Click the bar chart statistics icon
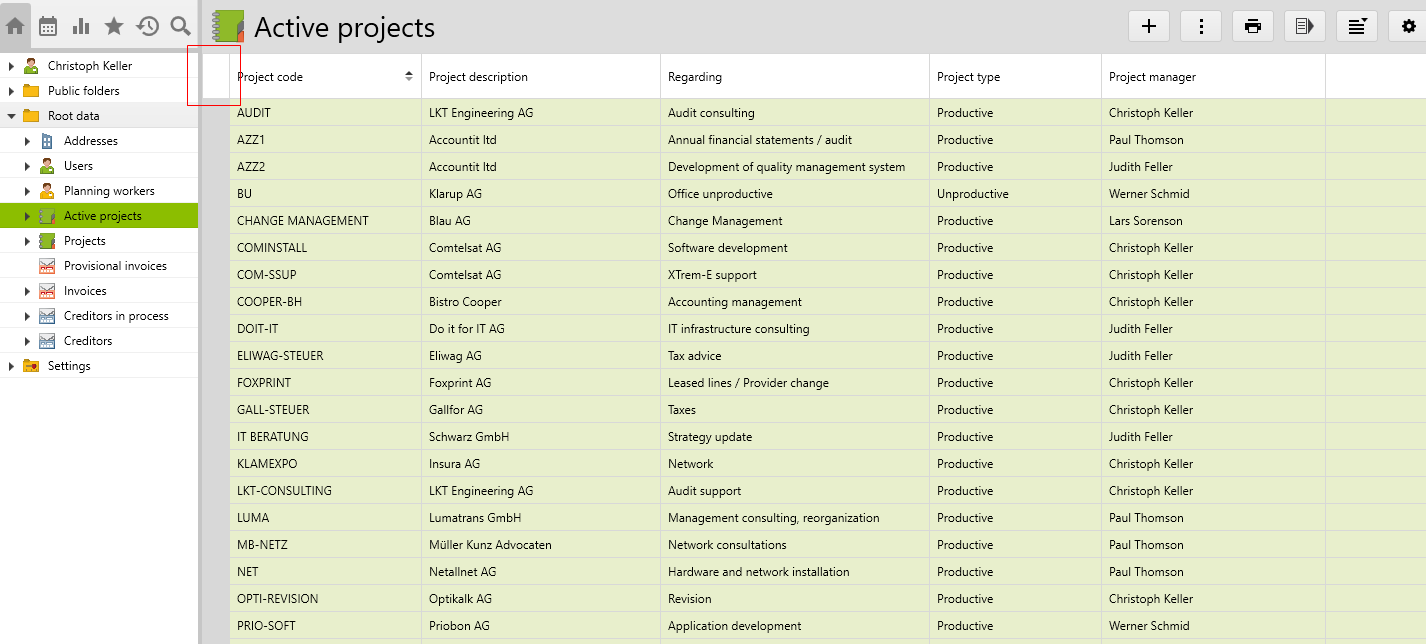Viewport: 1426px width, 644px height. pos(81,27)
